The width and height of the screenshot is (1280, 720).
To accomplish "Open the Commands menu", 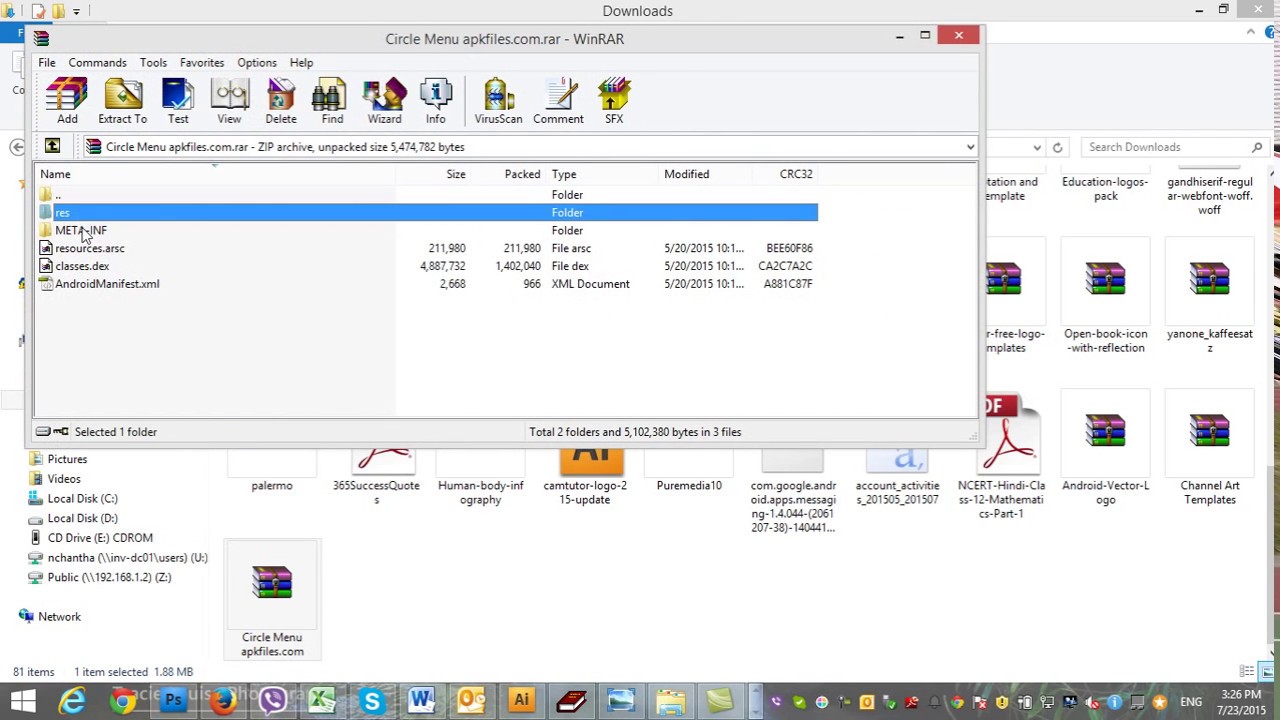I will click(97, 63).
